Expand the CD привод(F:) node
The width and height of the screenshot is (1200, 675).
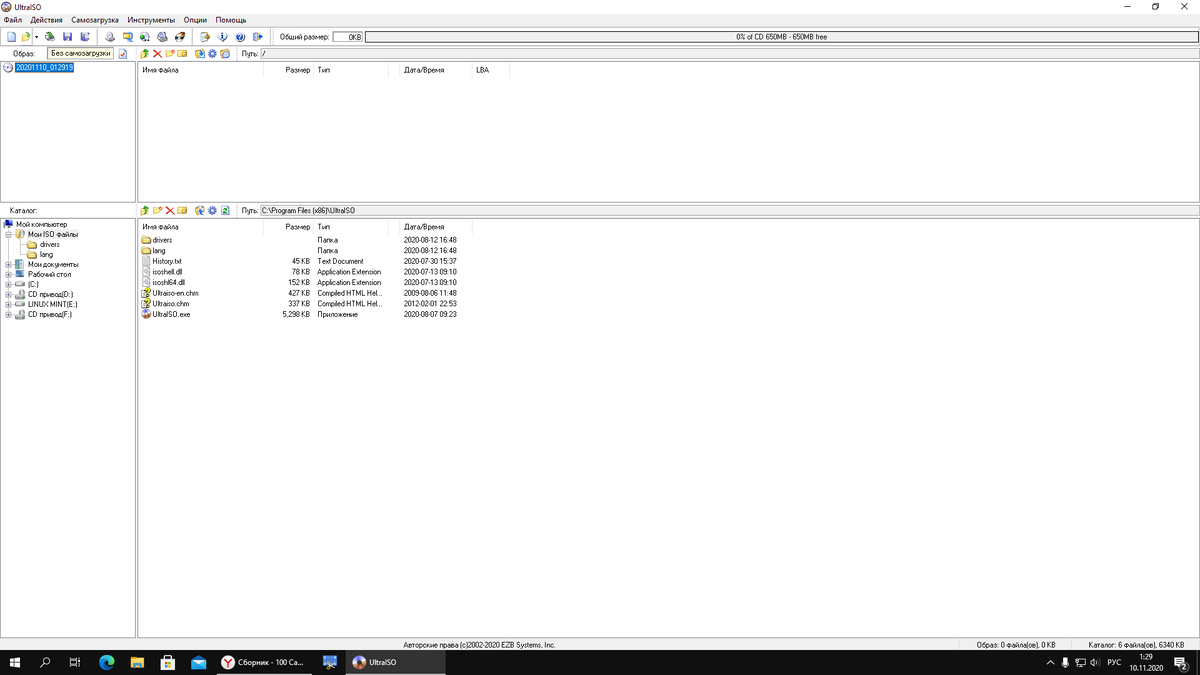8,314
